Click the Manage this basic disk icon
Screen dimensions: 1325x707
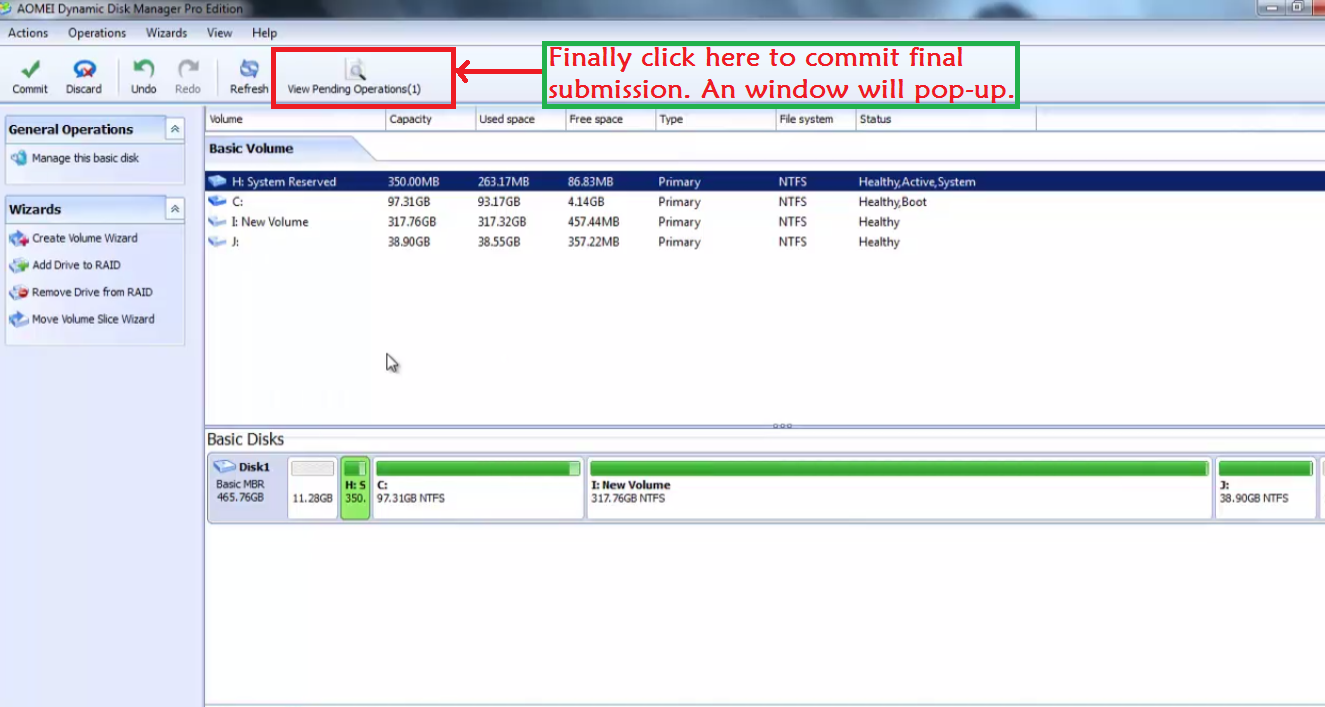(x=18, y=158)
